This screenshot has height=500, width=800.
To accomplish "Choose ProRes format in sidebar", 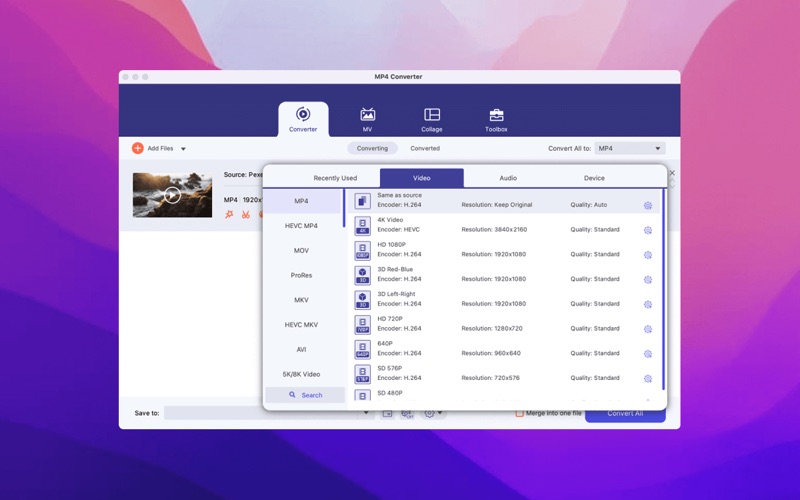I will [302, 275].
